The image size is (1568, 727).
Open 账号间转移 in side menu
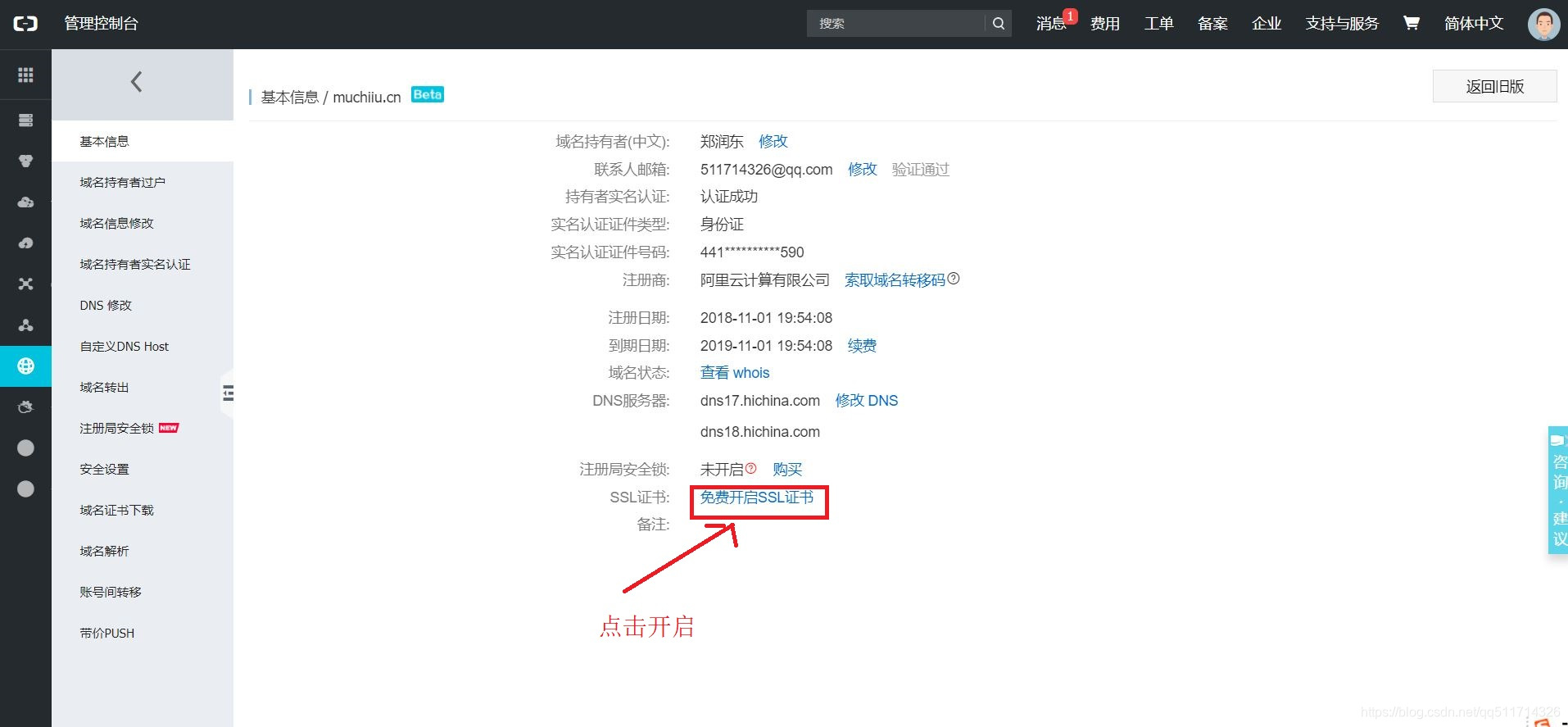pyautogui.click(x=143, y=592)
